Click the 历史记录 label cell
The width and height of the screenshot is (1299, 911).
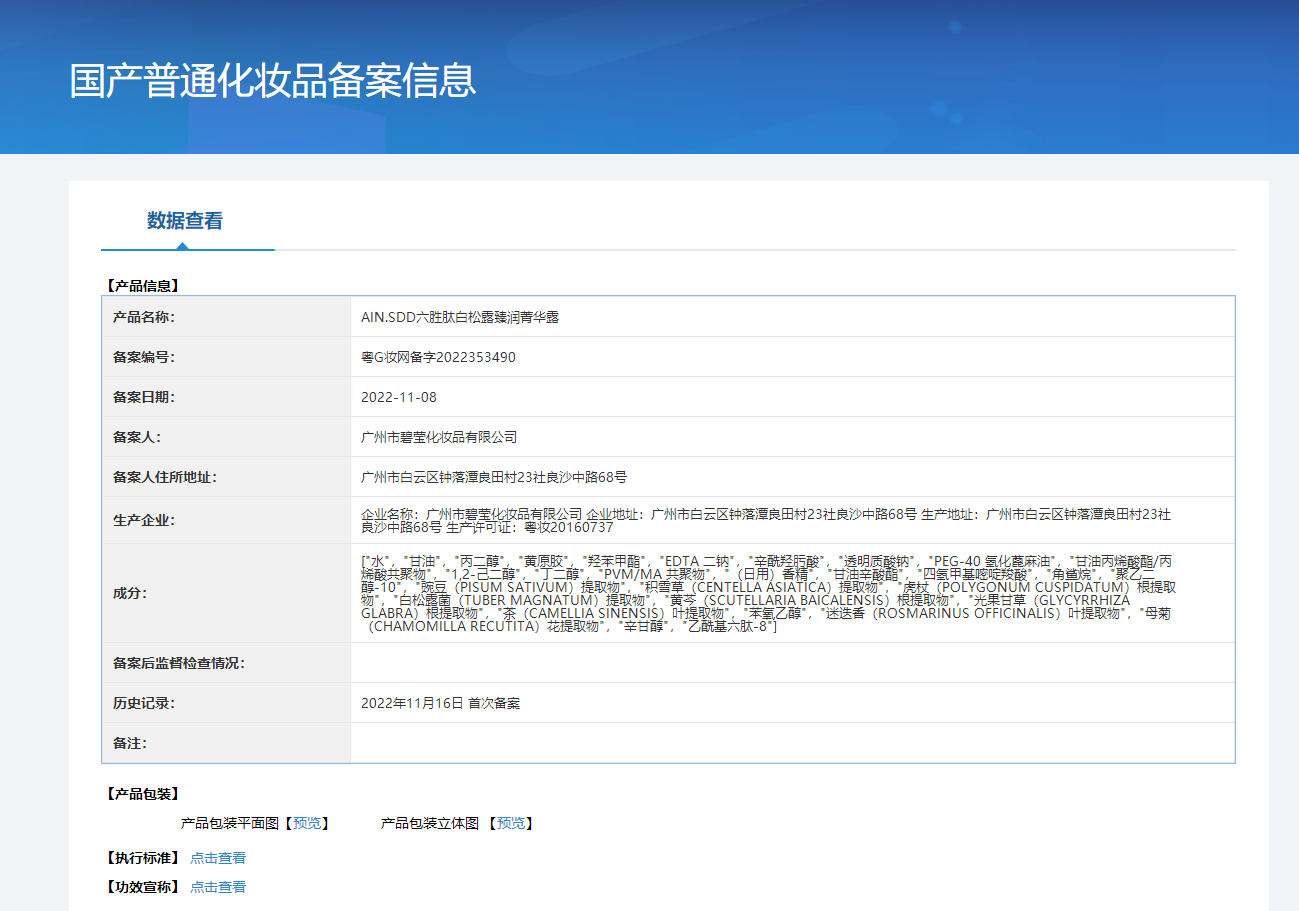pos(226,703)
